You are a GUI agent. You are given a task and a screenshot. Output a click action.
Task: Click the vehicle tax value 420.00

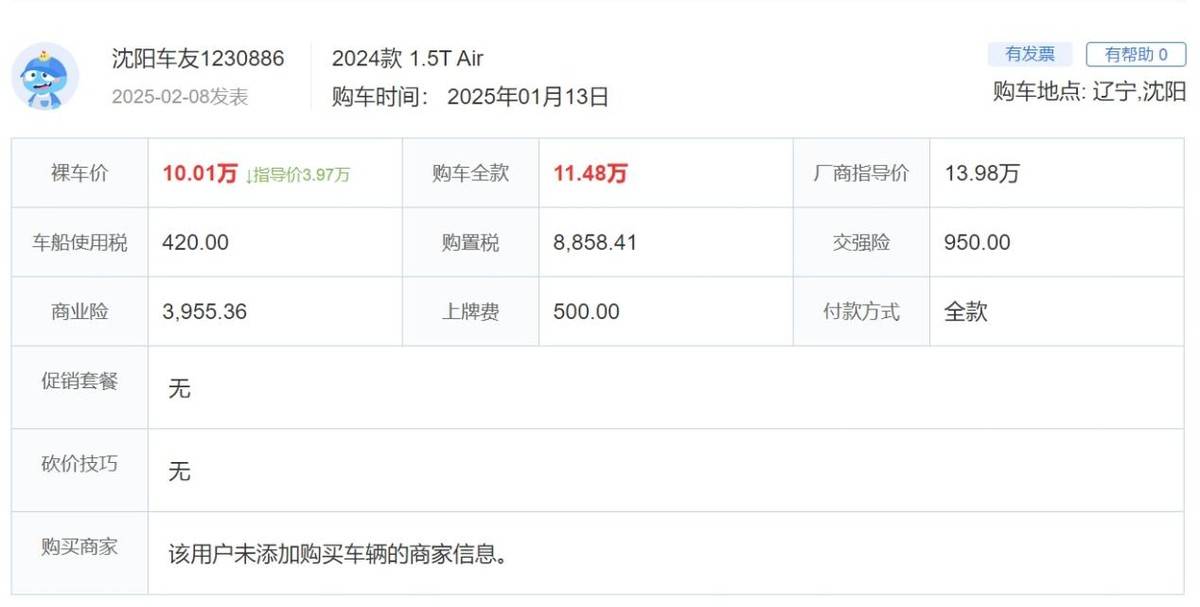[195, 243]
